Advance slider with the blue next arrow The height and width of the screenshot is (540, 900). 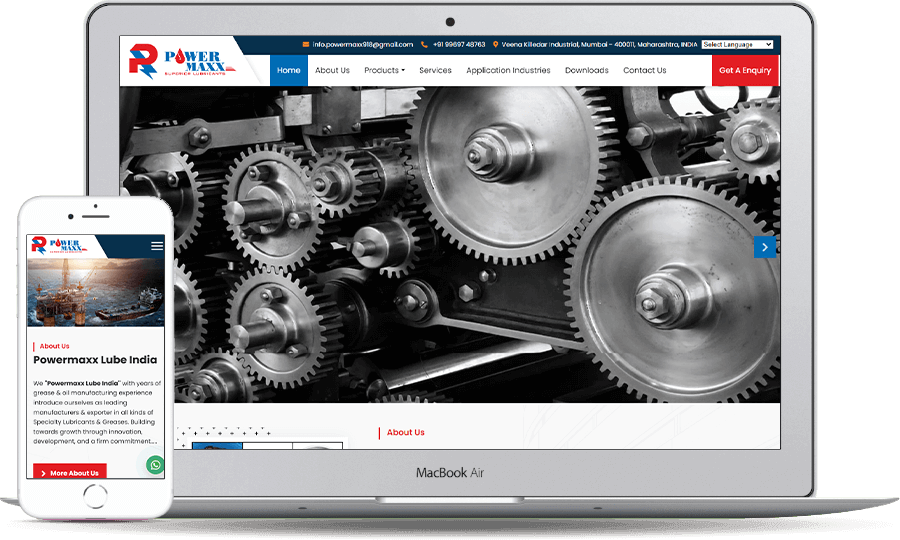(x=765, y=247)
